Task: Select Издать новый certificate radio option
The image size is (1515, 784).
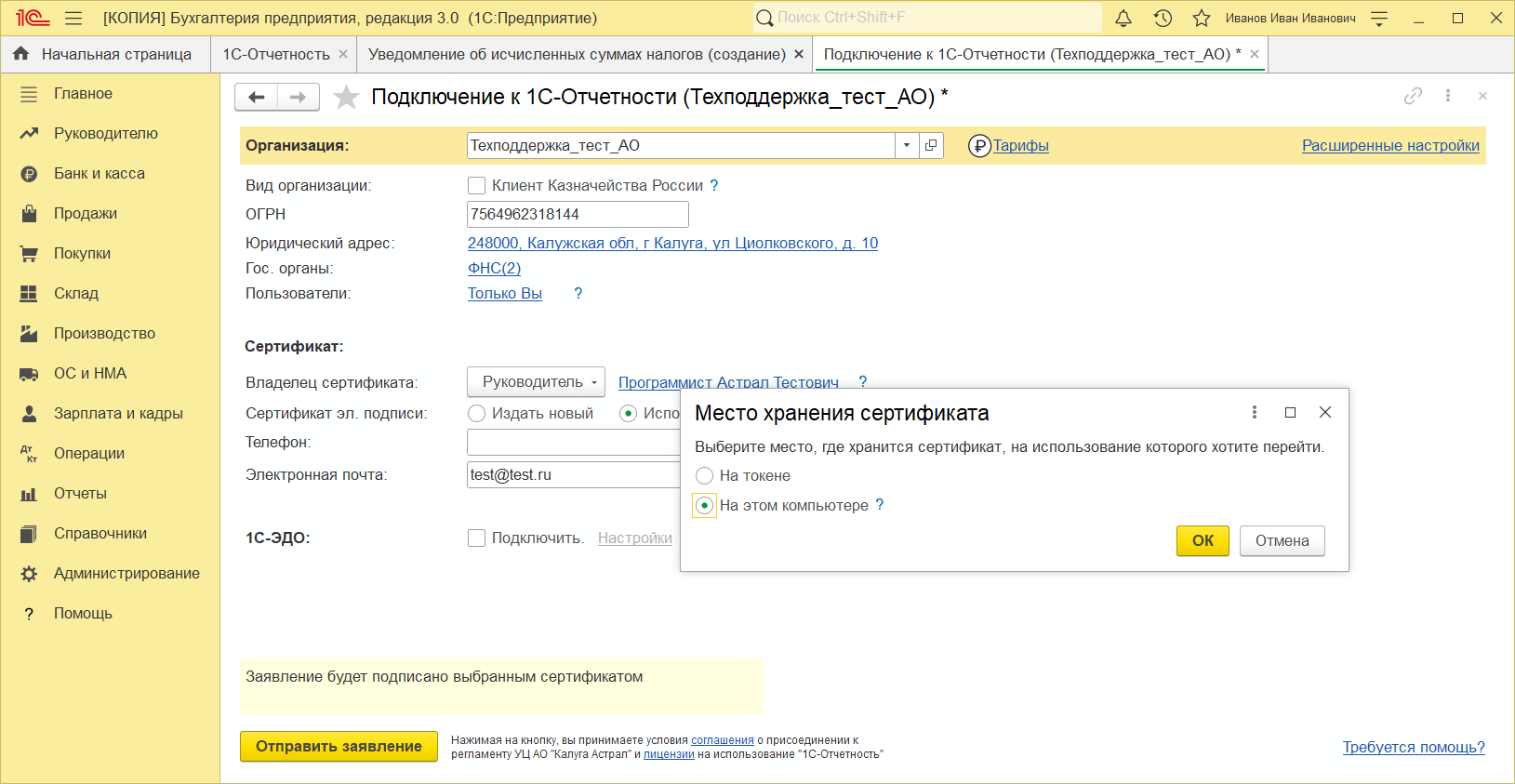Action: point(476,413)
